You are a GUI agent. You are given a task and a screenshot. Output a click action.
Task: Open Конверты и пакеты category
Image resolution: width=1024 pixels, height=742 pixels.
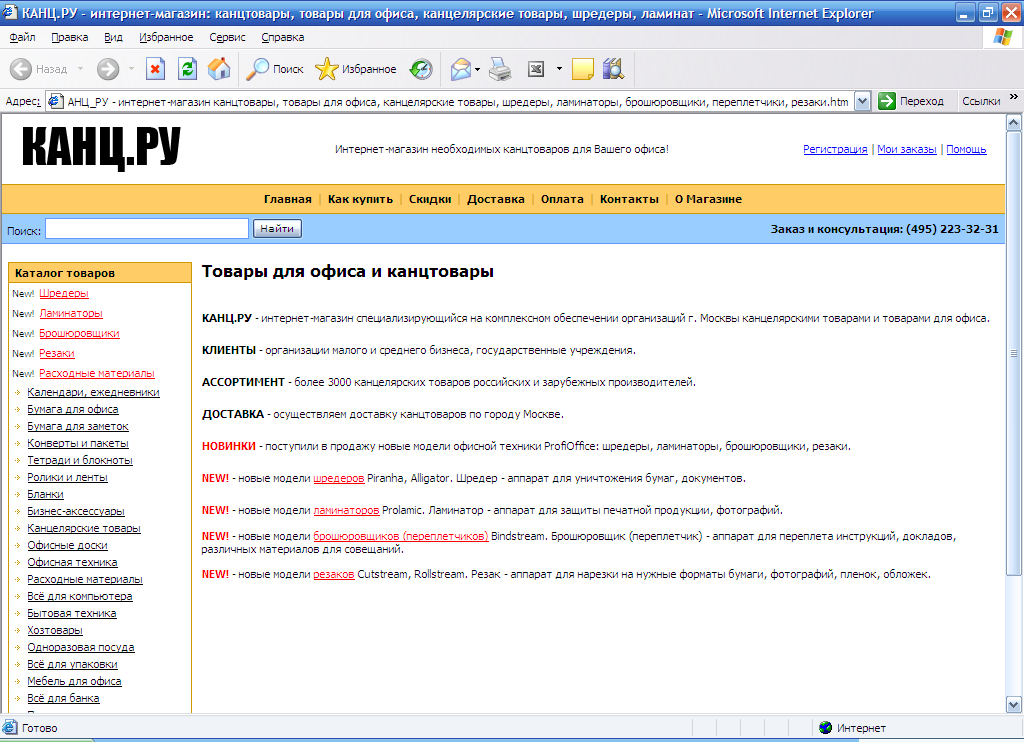click(x=78, y=444)
